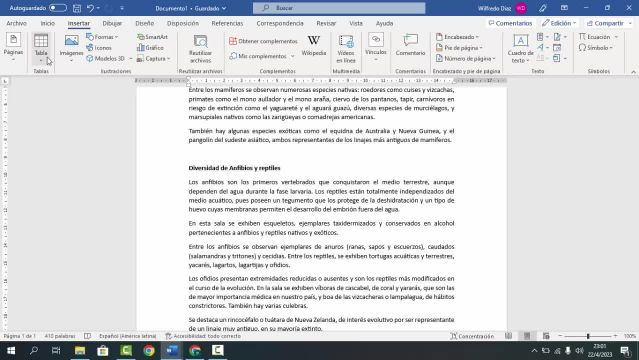The image size is (639, 360).
Task: Switch to web layout view icon
Action: (x=546, y=336)
